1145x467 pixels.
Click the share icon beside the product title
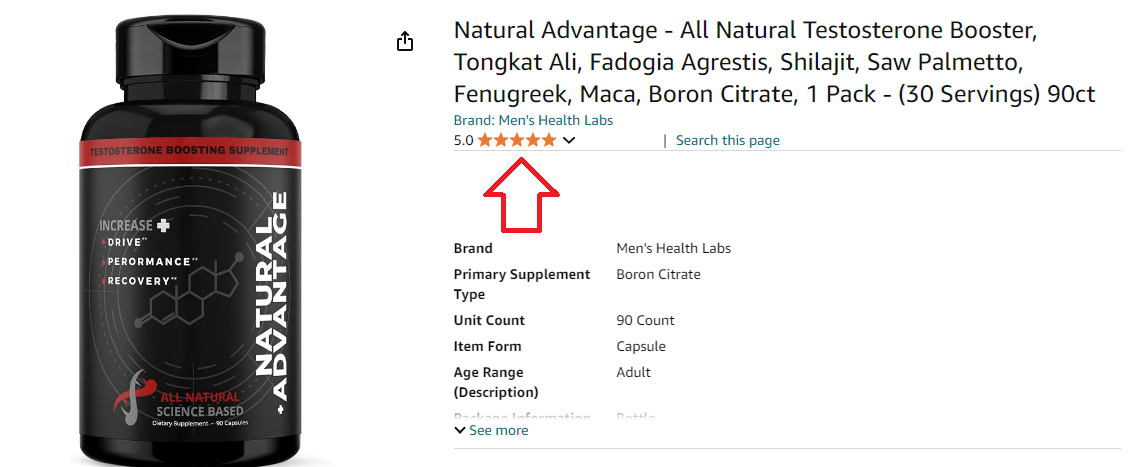tap(405, 42)
